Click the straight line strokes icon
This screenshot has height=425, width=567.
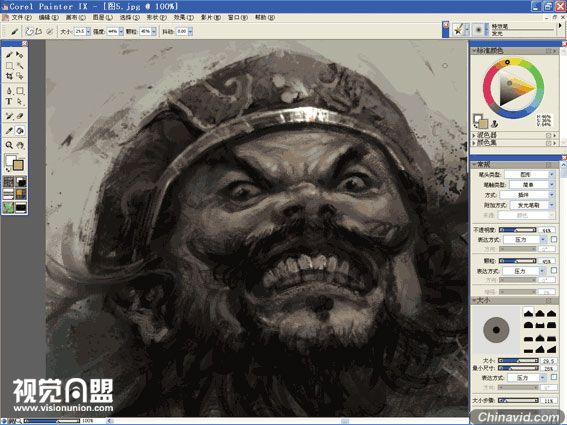39,31
